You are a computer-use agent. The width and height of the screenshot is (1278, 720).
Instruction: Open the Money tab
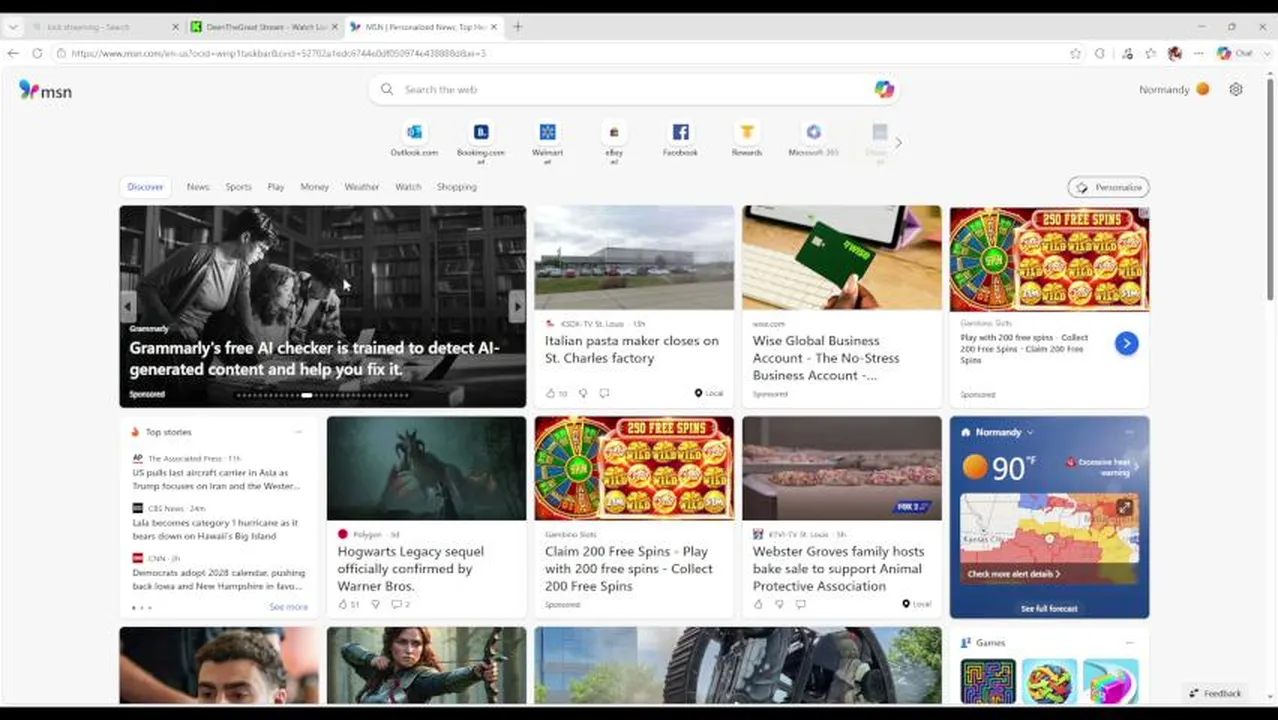click(314, 187)
